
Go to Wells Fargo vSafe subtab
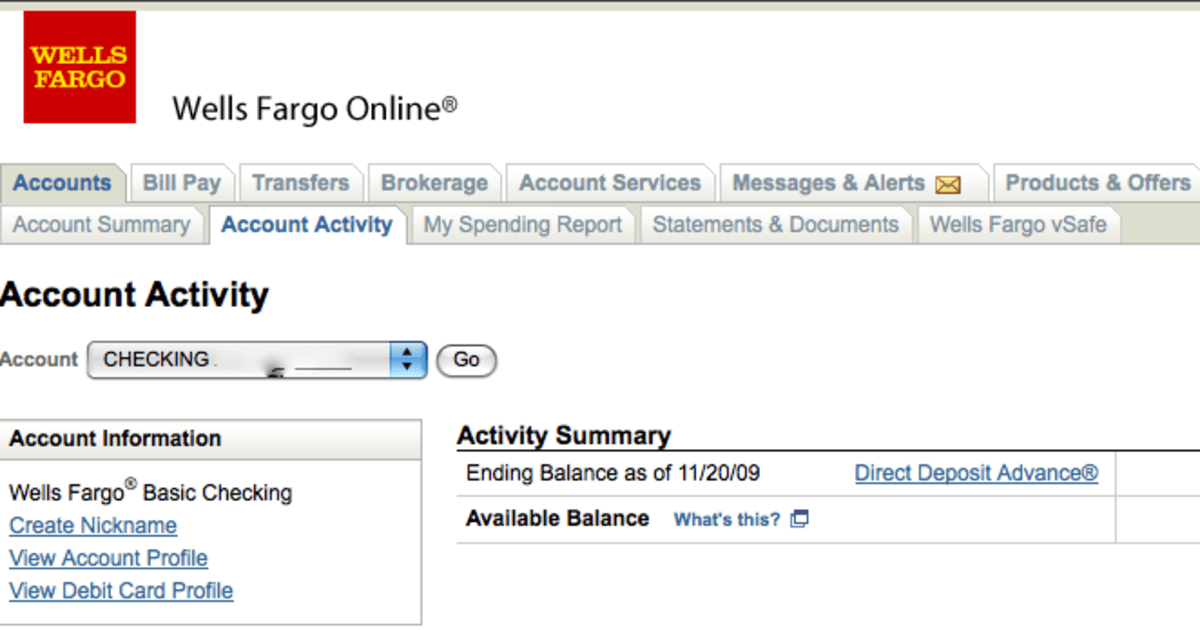pyautogui.click(x=1017, y=225)
